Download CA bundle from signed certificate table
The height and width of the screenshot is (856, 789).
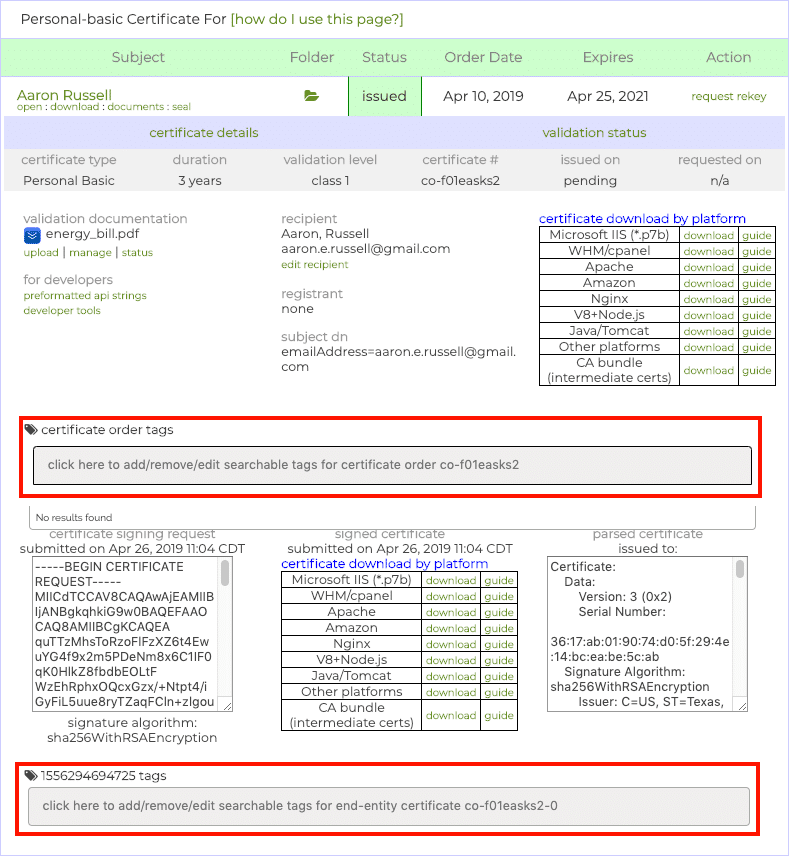(451, 716)
